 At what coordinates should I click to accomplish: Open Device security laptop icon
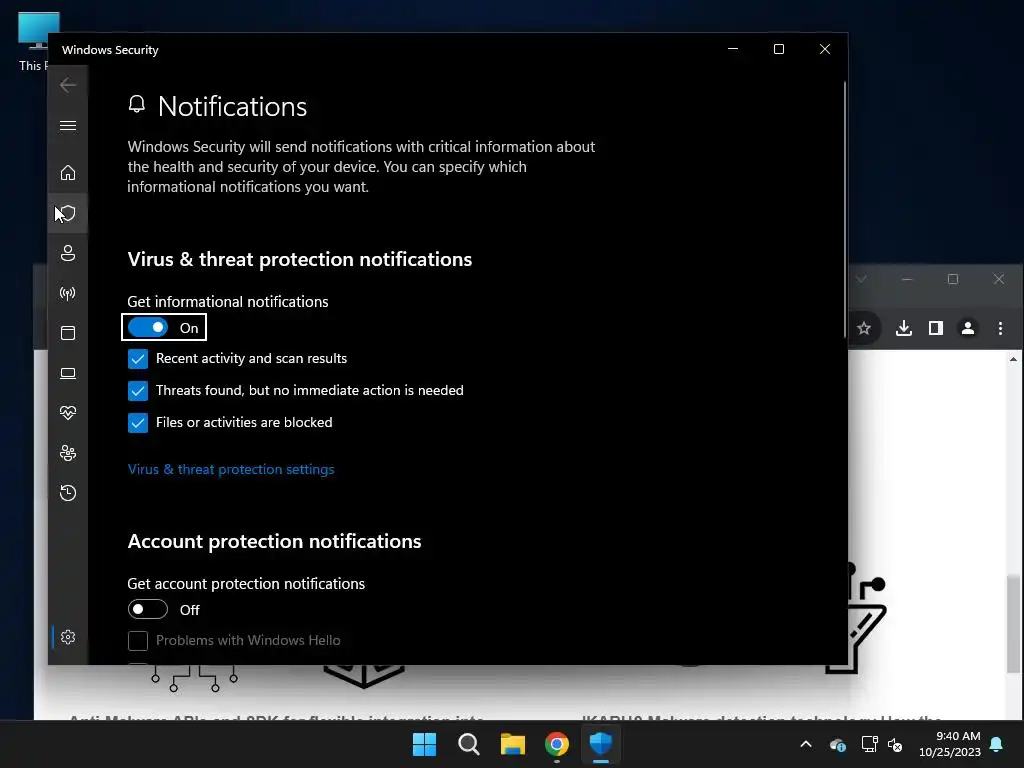point(68,374)
